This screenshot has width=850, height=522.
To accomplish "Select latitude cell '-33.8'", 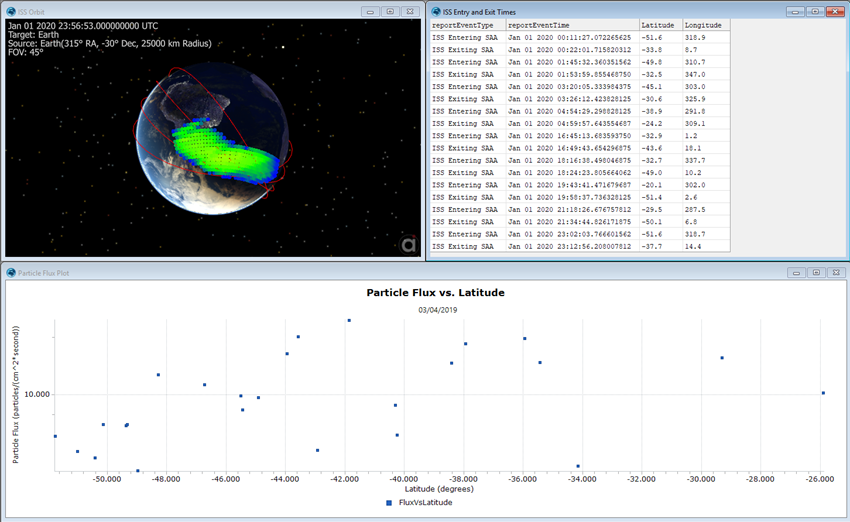I will [661, 50].
